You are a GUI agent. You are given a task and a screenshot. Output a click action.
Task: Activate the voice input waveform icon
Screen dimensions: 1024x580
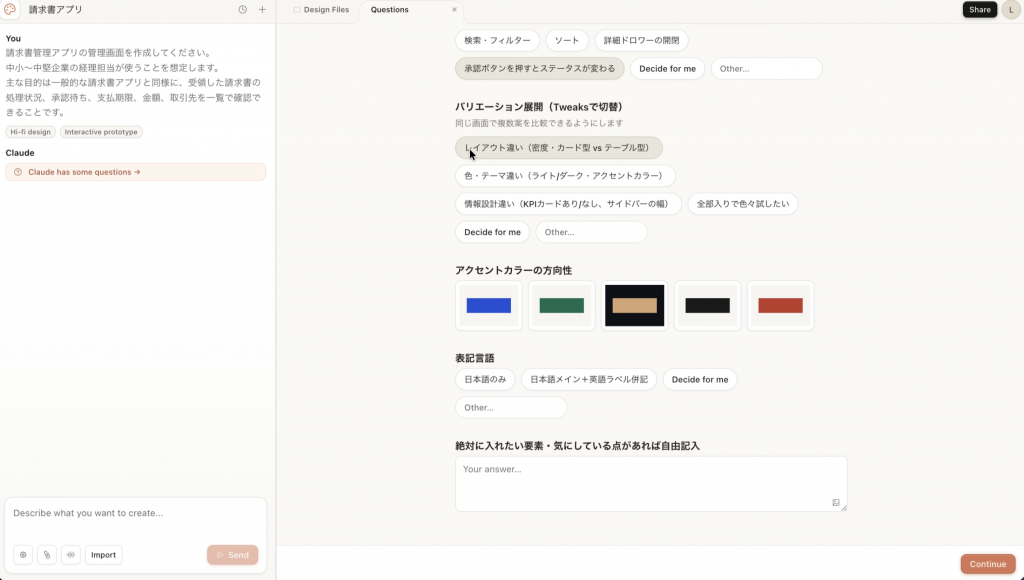pos(71,555)
